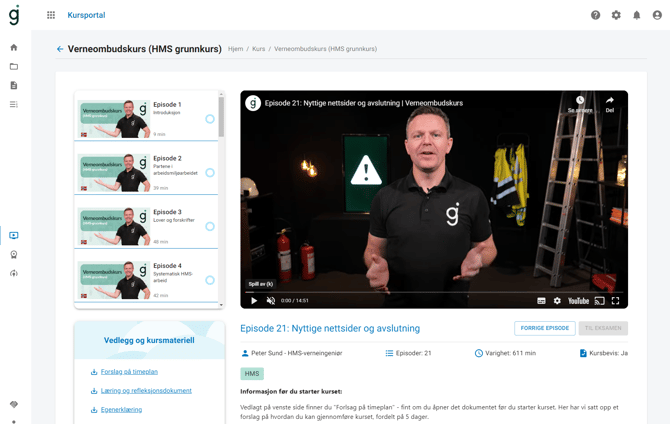Click download icon next to Forslag på timeplan
This screenshot has width=670, height=424.
[94, 372]
